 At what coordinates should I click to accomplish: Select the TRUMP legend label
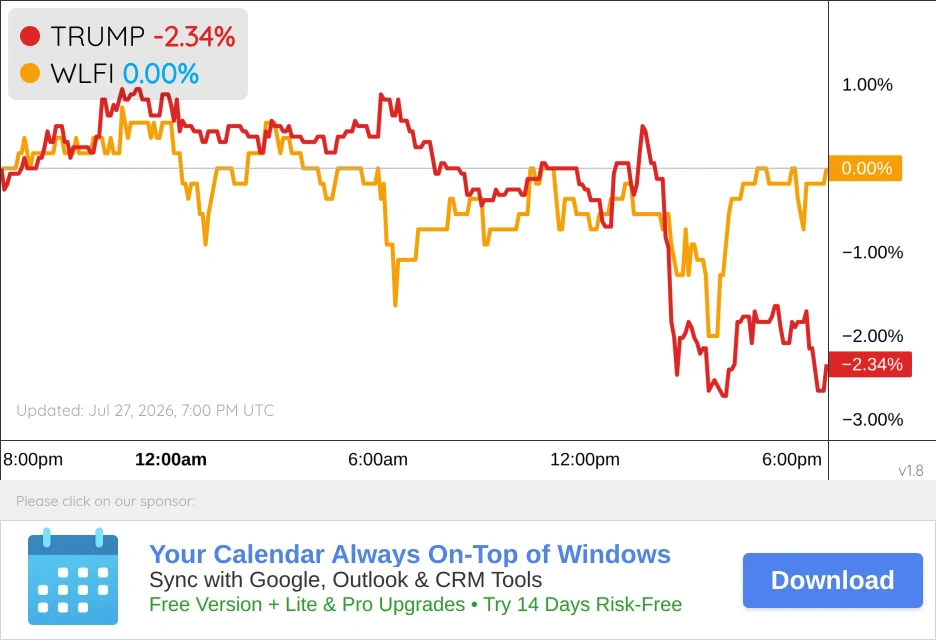click(x=97, y=36)
